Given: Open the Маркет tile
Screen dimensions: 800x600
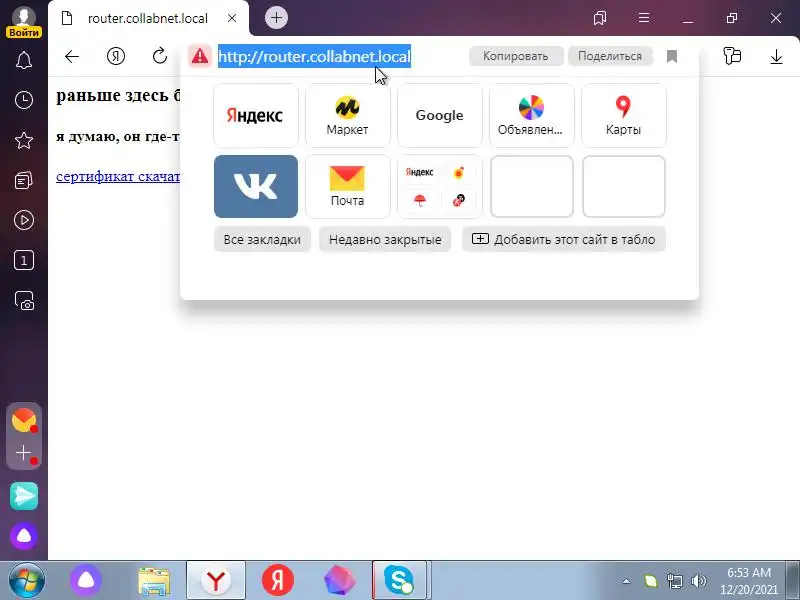Looking at the screenshot, I should (347, 116).
